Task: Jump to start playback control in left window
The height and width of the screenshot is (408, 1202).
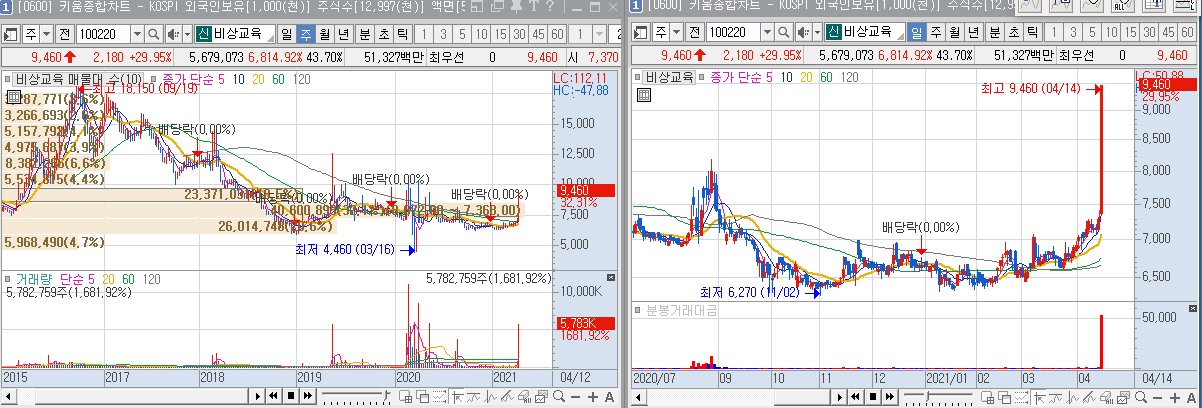Action: pos(273,397)
